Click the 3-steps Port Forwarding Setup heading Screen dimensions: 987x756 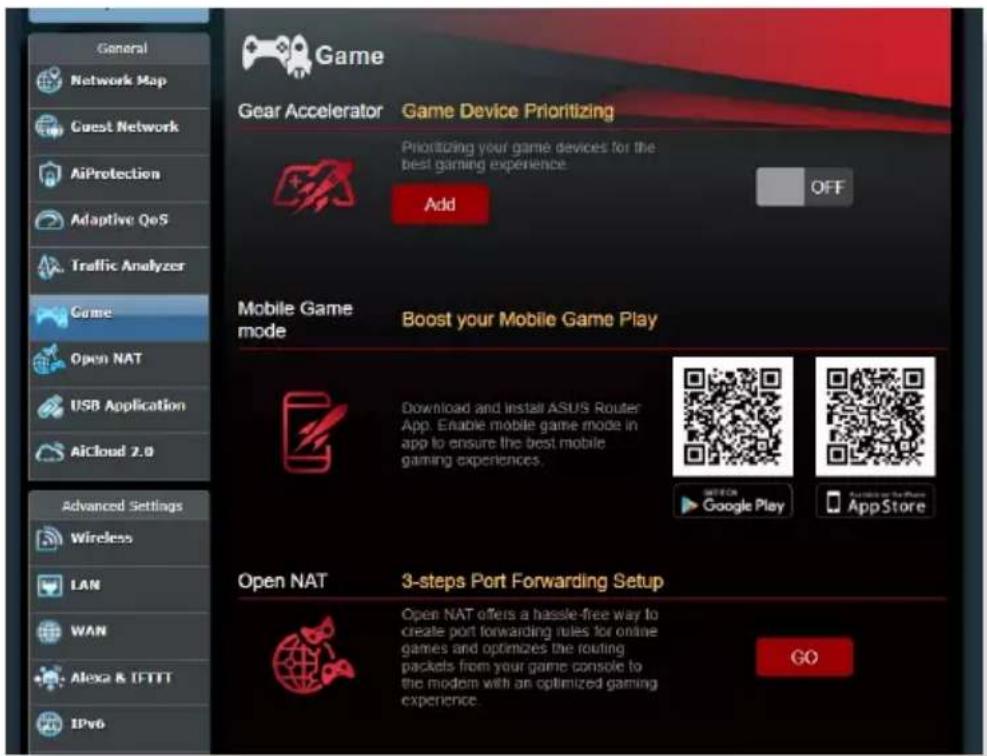click(533, 581)
